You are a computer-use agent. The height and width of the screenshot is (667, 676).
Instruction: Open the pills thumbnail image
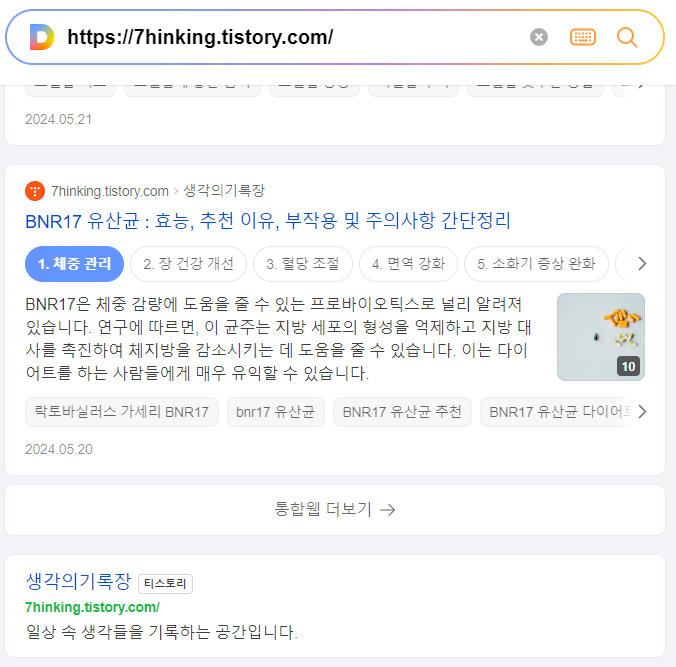[601, 337]
